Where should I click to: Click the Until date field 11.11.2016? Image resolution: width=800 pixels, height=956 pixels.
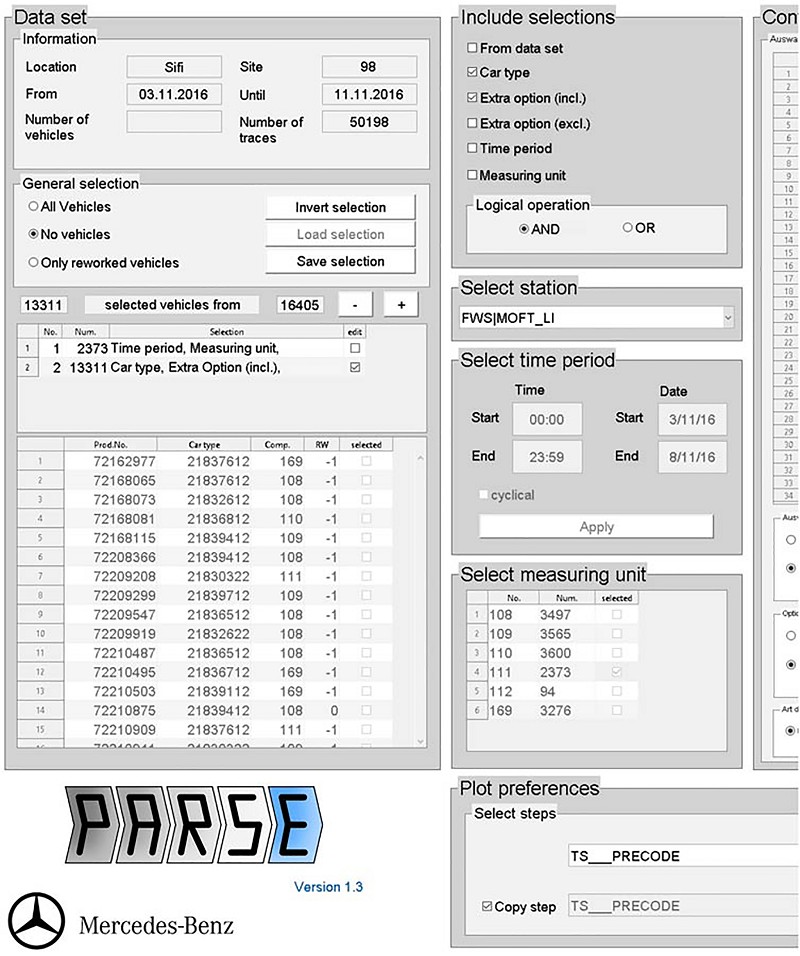click(x=369, y=95)
